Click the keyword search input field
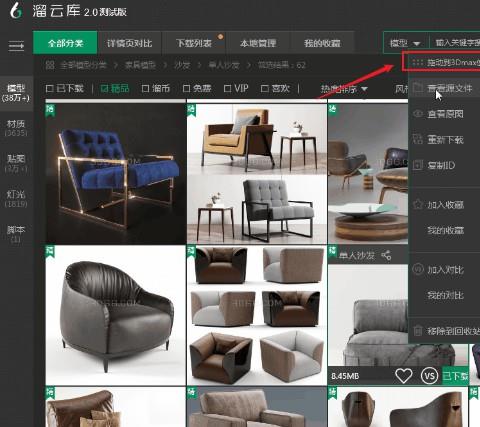 coord(456,43)
